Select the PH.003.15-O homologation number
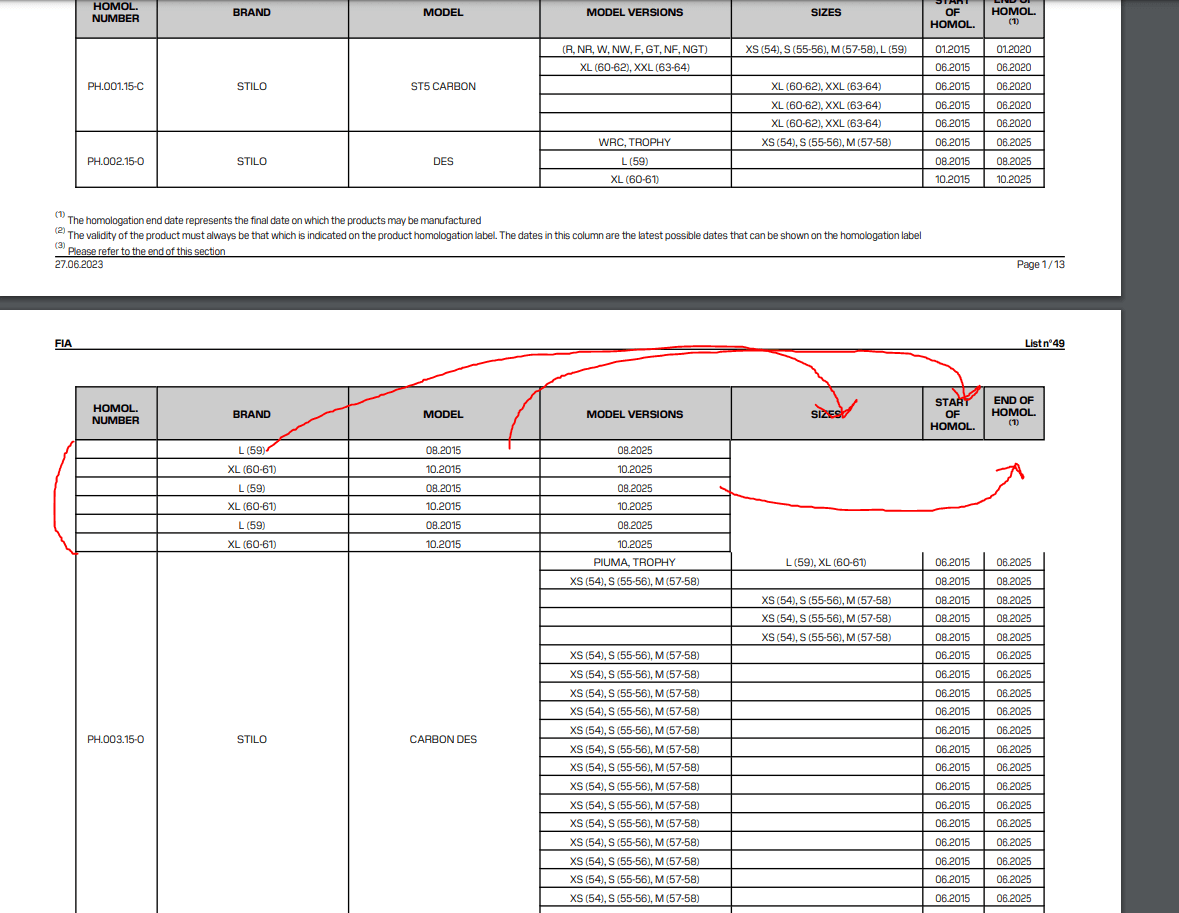Image resolution: width=1179 pixels, height=913 pixels. coord(115,739)
